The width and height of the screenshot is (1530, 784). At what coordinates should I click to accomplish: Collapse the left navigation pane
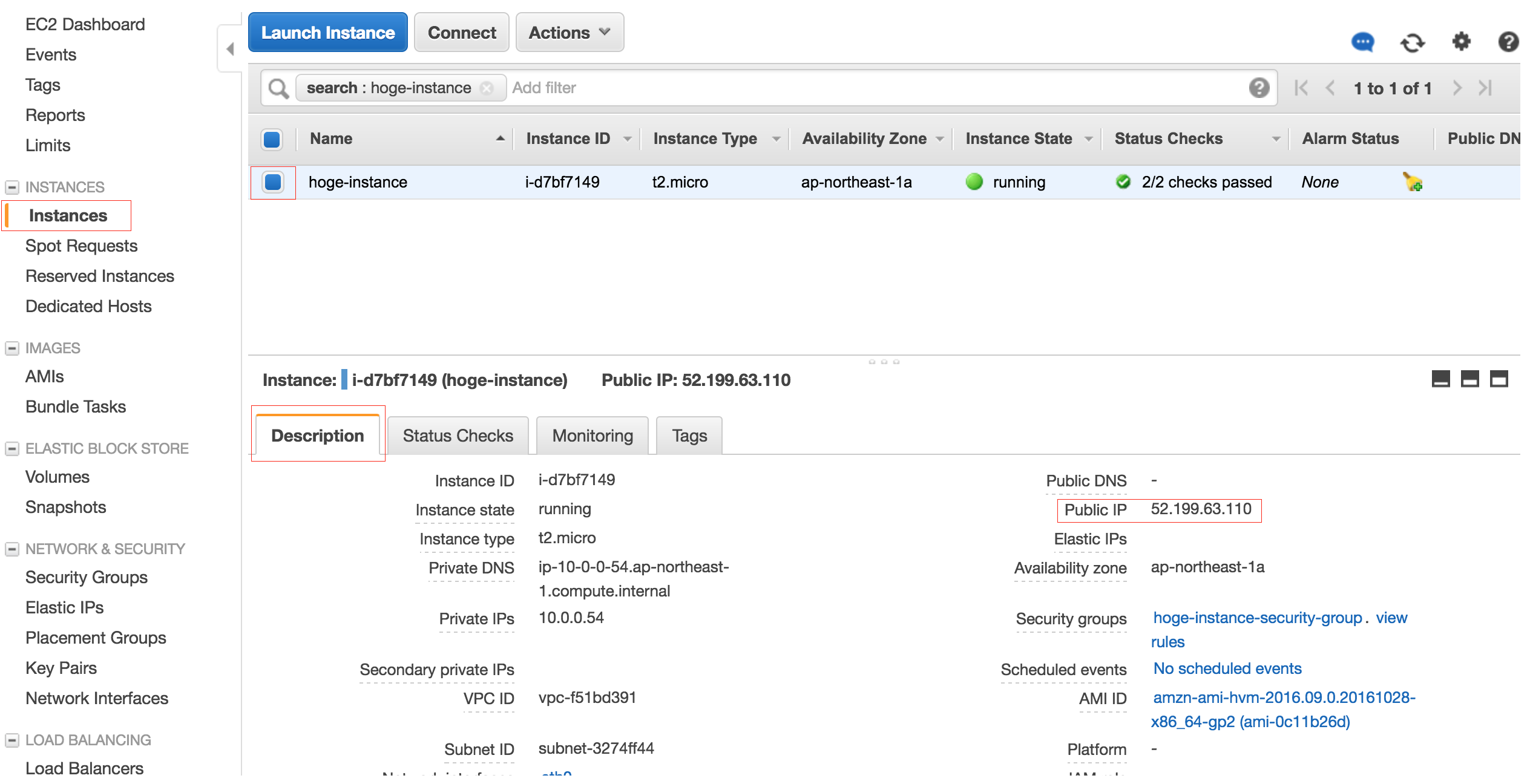[x=230, y=49]
